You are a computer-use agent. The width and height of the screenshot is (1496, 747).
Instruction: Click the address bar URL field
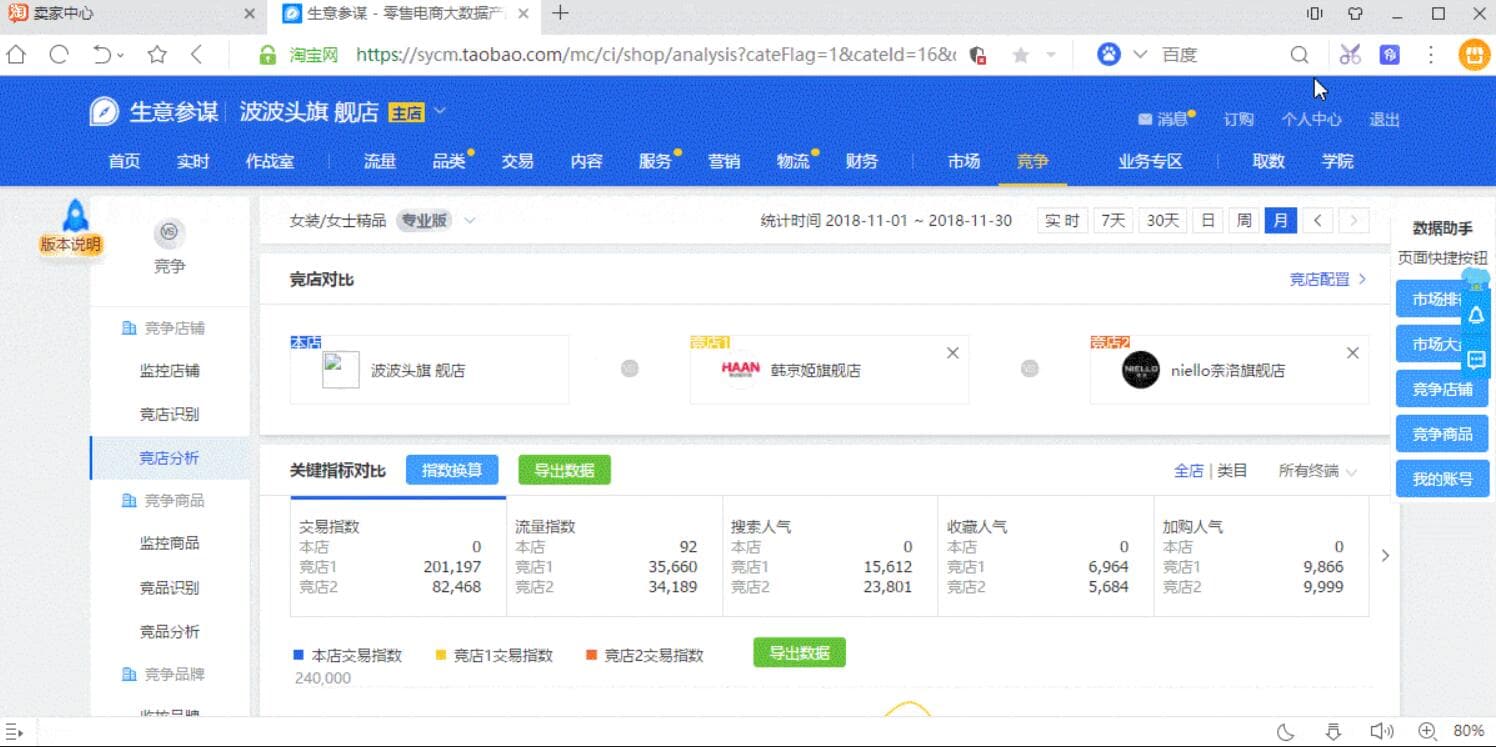655,55
